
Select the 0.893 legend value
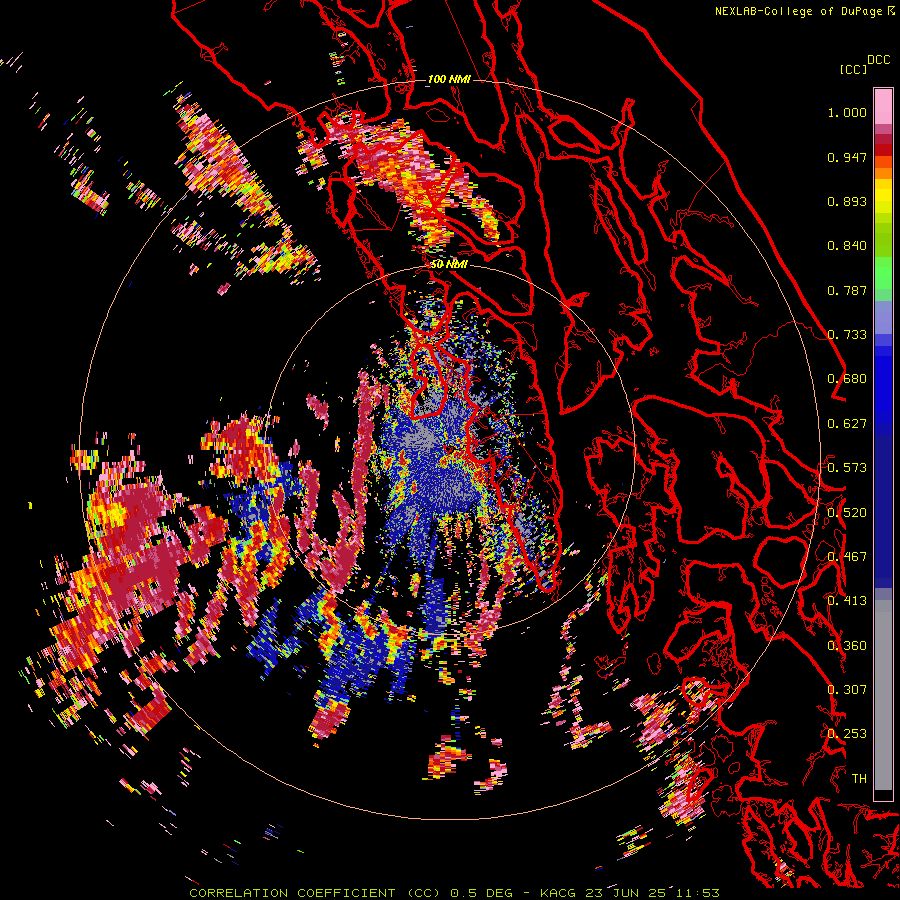(847, 201)
